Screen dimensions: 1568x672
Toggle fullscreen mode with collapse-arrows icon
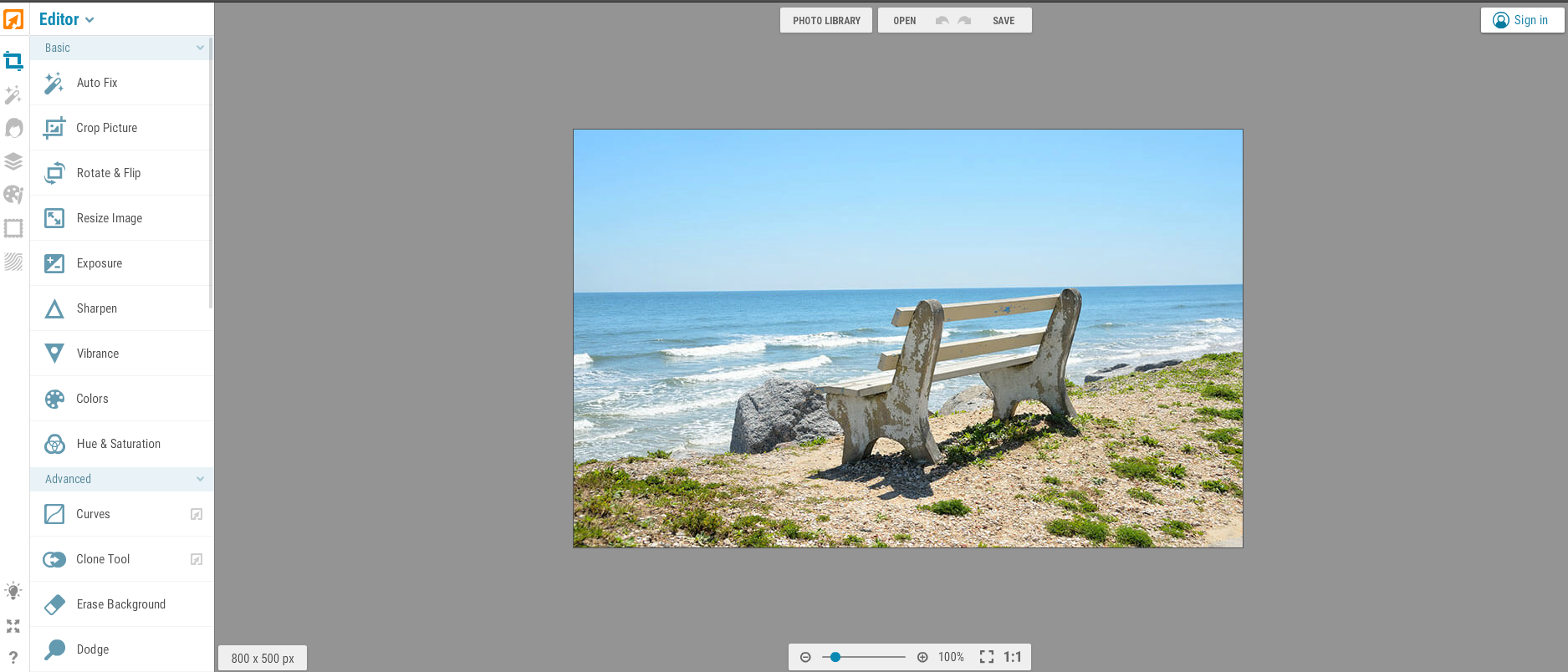point(13,626)
